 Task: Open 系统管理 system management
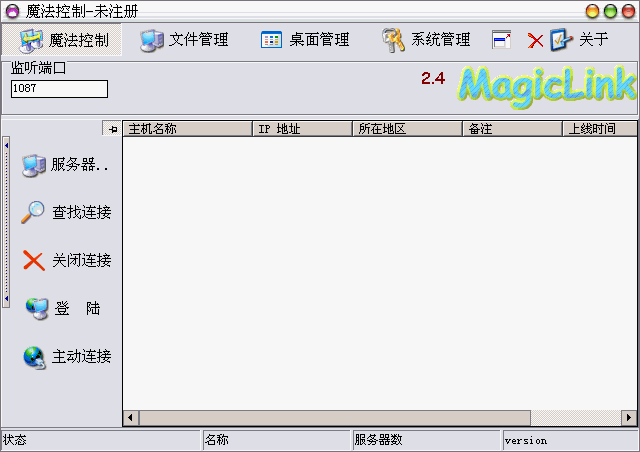point(425,40)
